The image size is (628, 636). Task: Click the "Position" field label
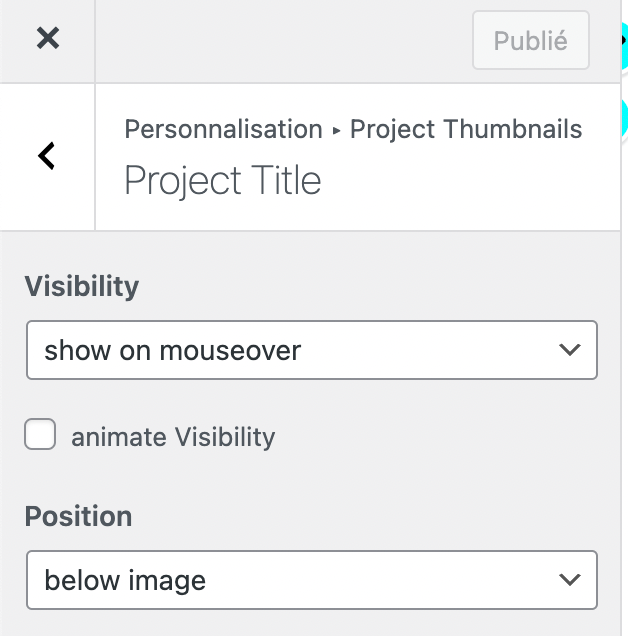pyautogui.click(x=78, y=516)
